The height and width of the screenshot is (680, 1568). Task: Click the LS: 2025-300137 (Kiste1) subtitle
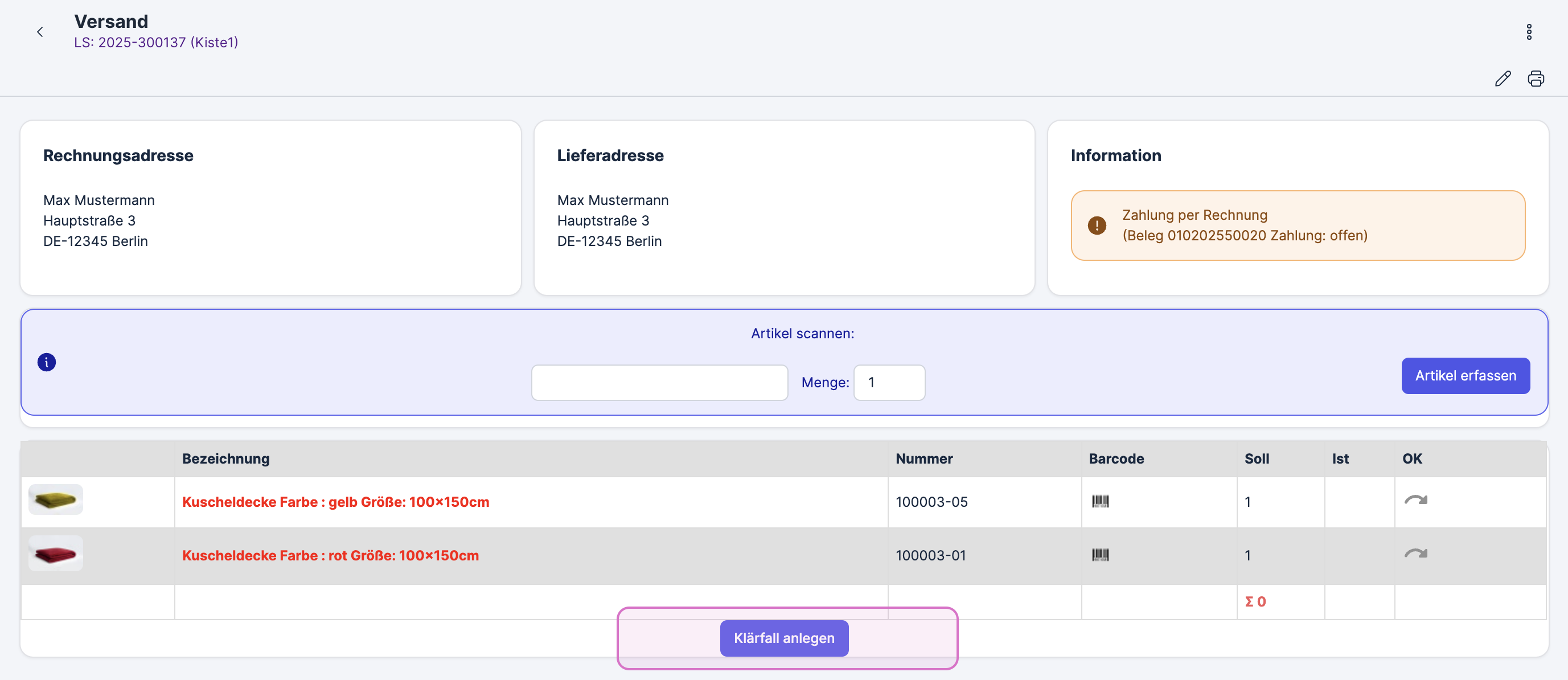point(156,42)
